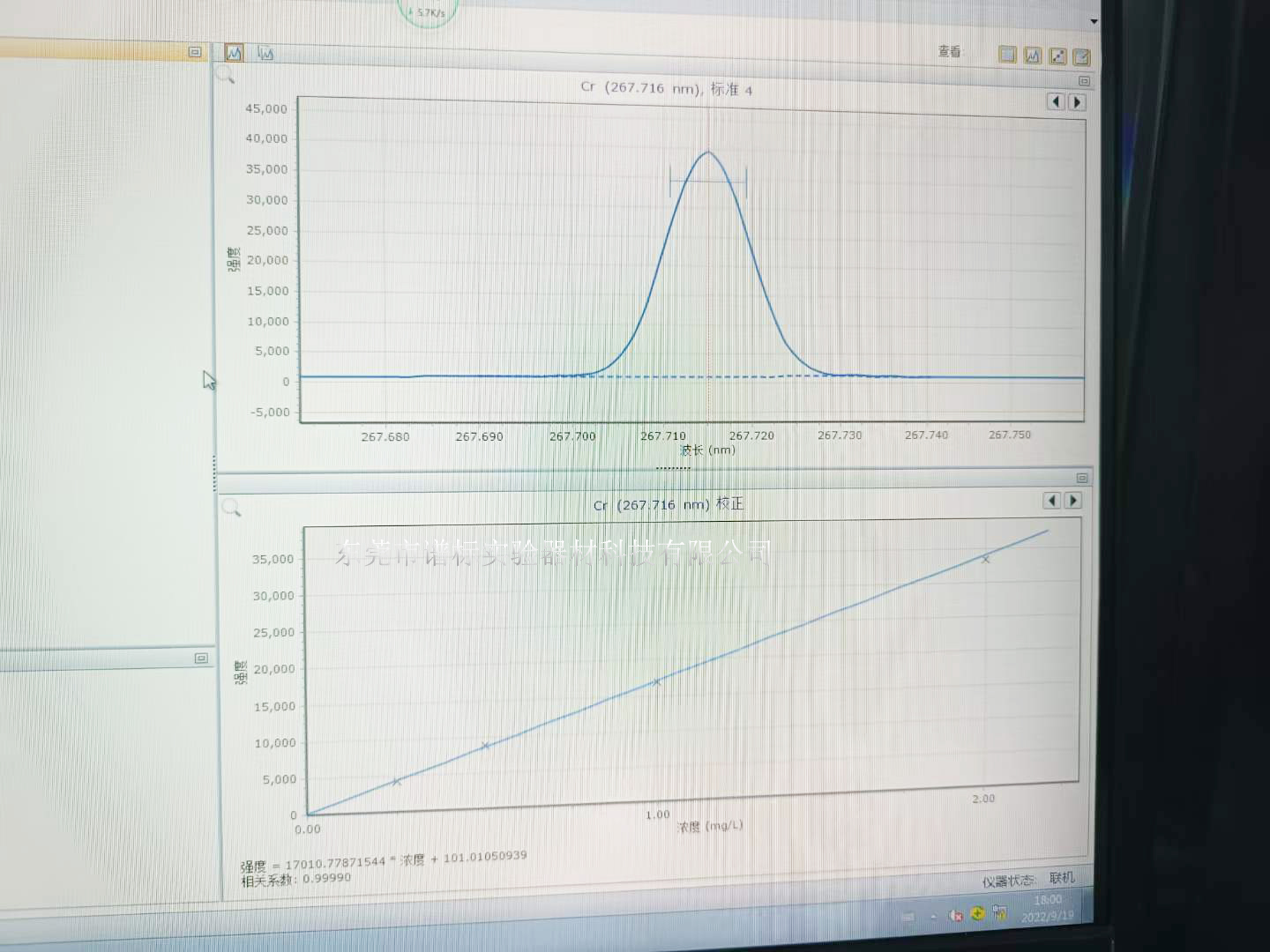Click the horizontal splitter between the graphs
Screen dimensions: 1270x952
tap(673, 468)
